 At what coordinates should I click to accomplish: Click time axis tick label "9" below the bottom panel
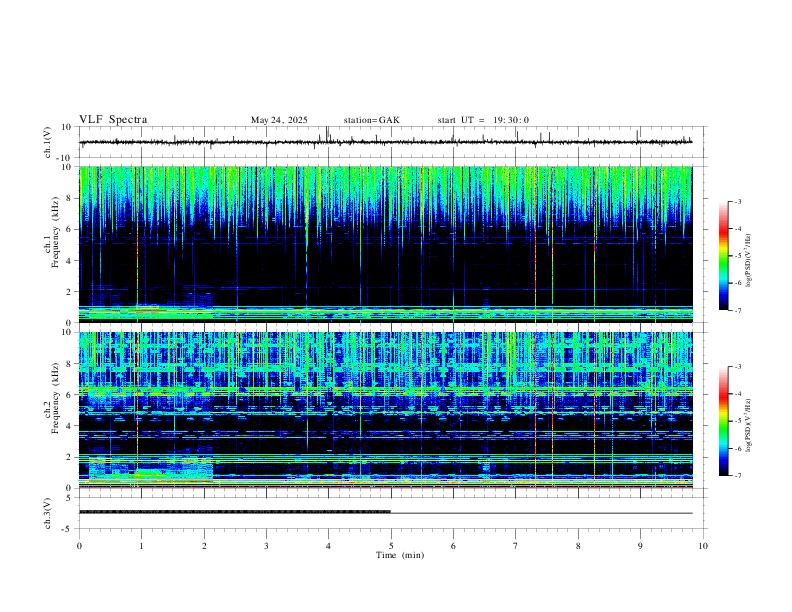click(640, 546)
